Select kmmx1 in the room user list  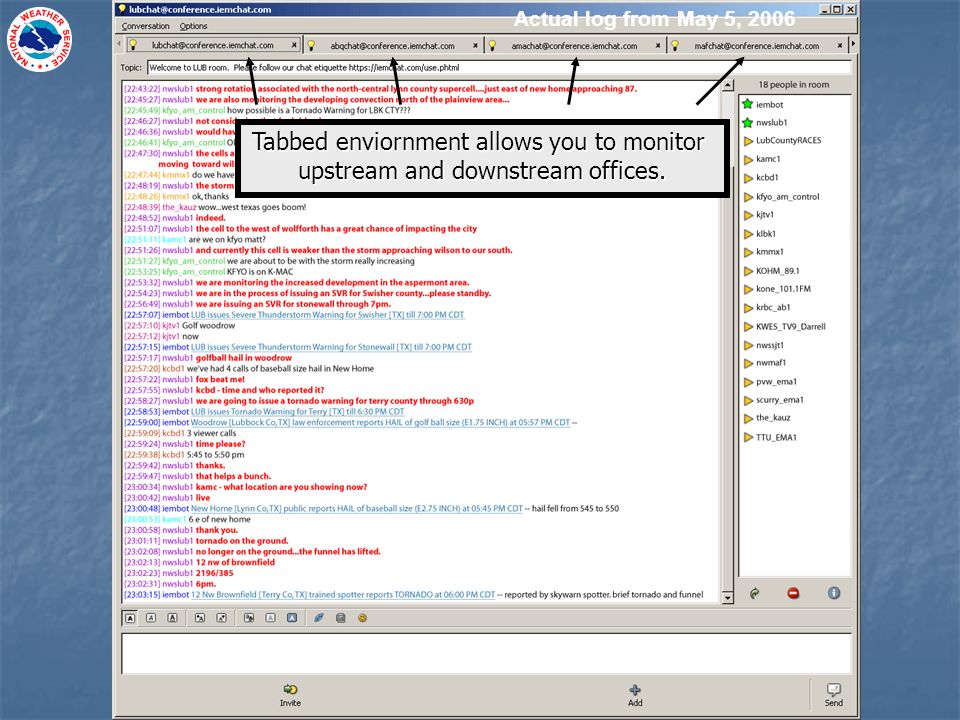[x=770, y=252]
